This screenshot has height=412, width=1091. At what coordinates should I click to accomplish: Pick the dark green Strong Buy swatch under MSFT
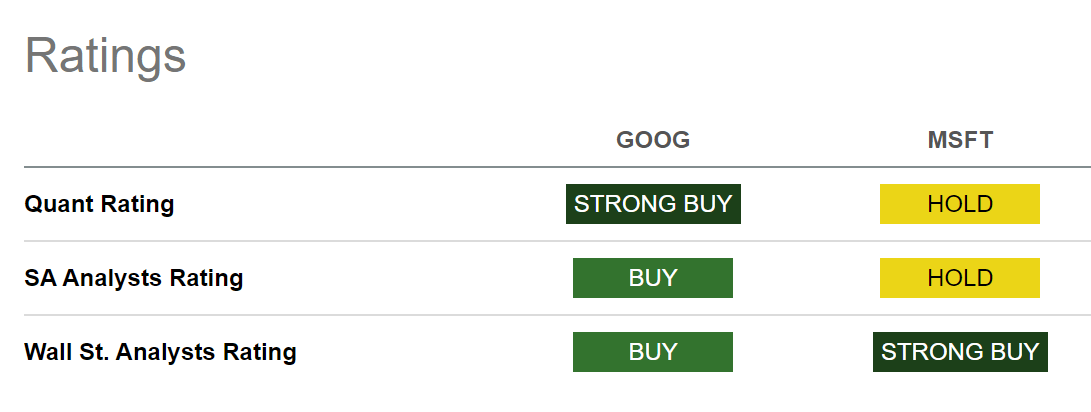(959, 351)
